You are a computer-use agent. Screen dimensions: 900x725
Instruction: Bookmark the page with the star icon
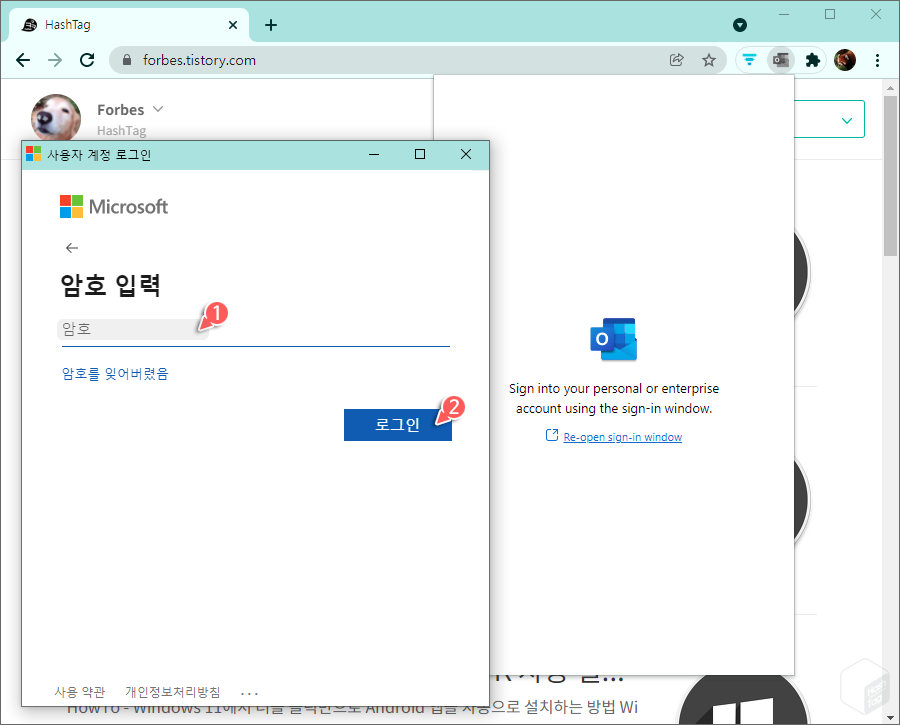709,60
